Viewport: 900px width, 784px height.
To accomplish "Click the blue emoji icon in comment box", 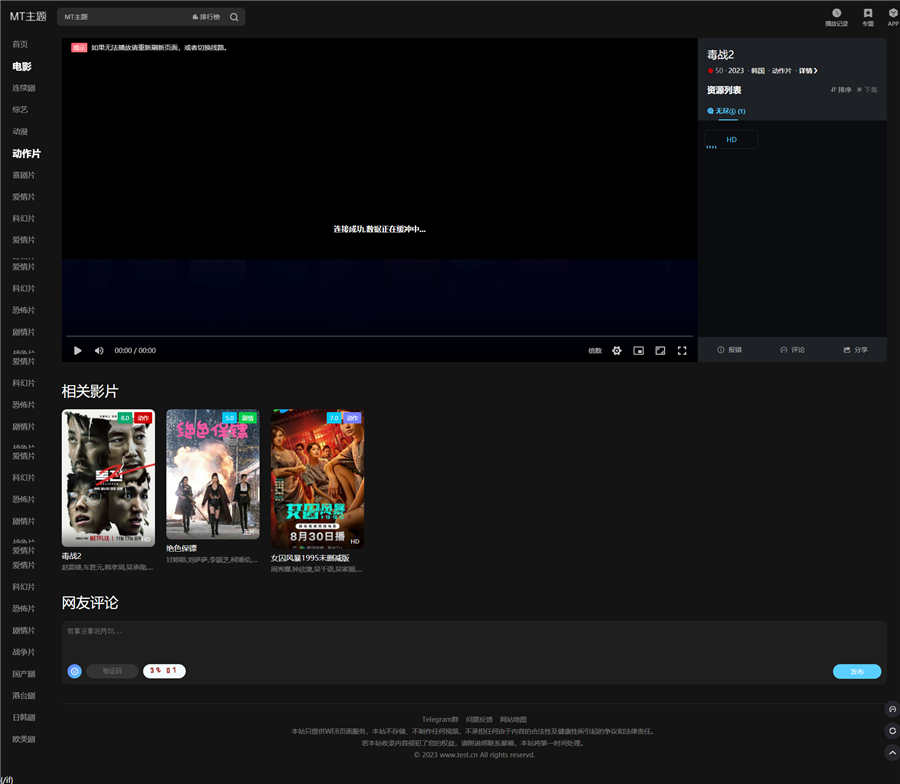I will (x=75, y=672).
